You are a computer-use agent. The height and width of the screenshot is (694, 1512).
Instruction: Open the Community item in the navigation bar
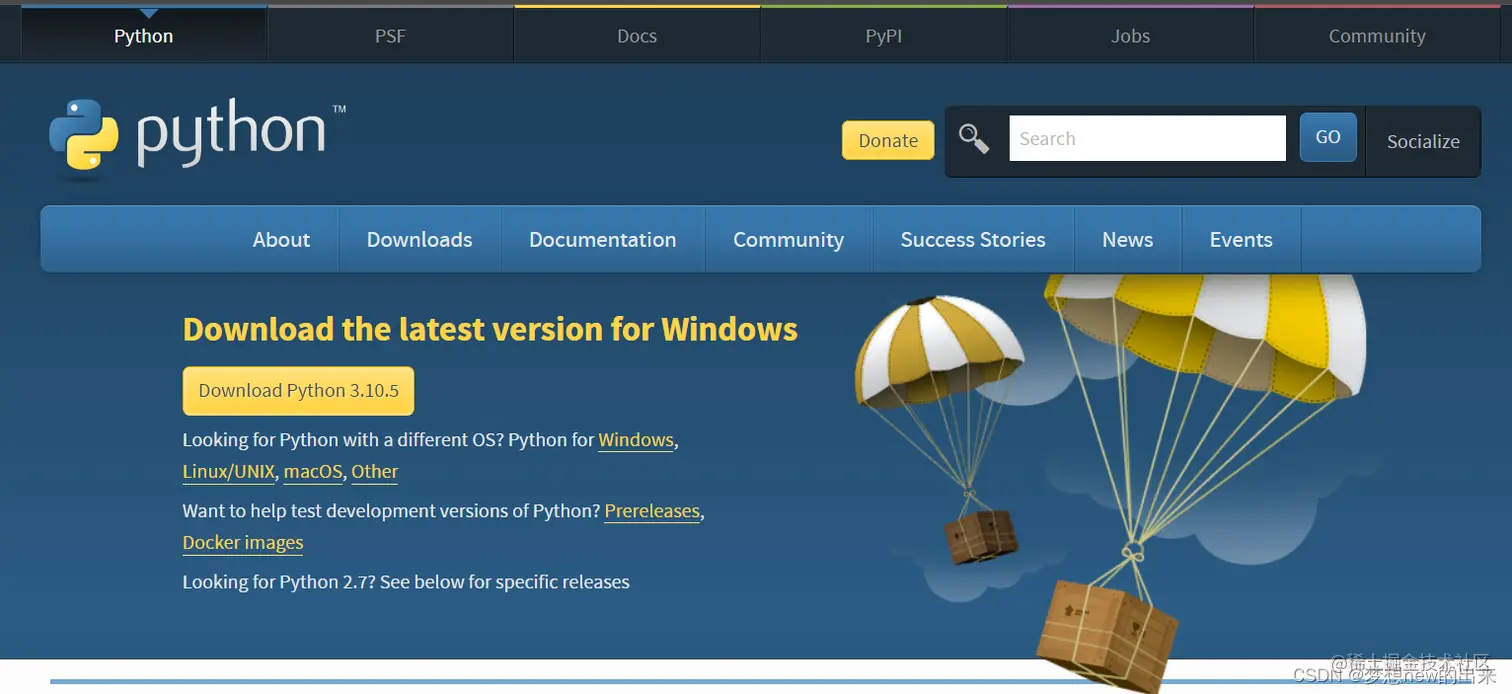coord(788,239)
